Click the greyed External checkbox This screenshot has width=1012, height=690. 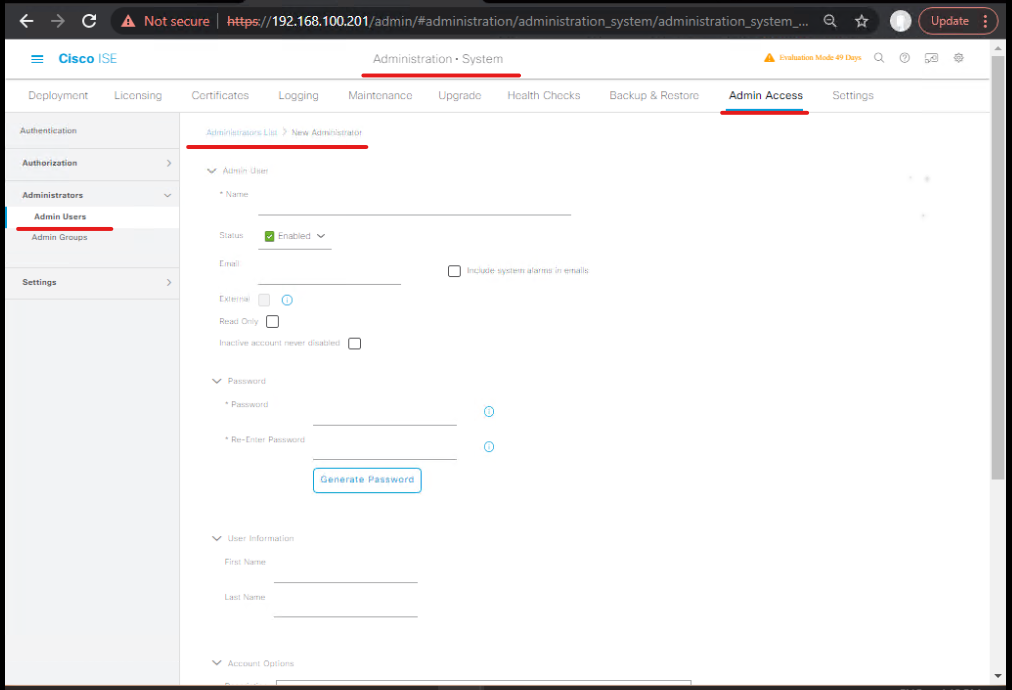pos(264,299)
